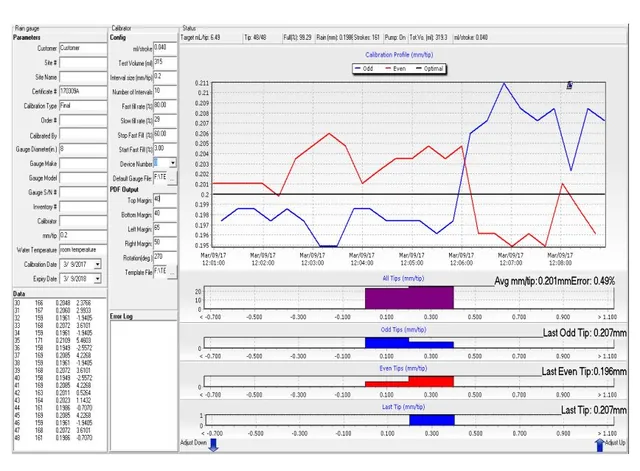Select data row 48 in the Data list
This screenshot has height=471, width=640.
(53, 438)
